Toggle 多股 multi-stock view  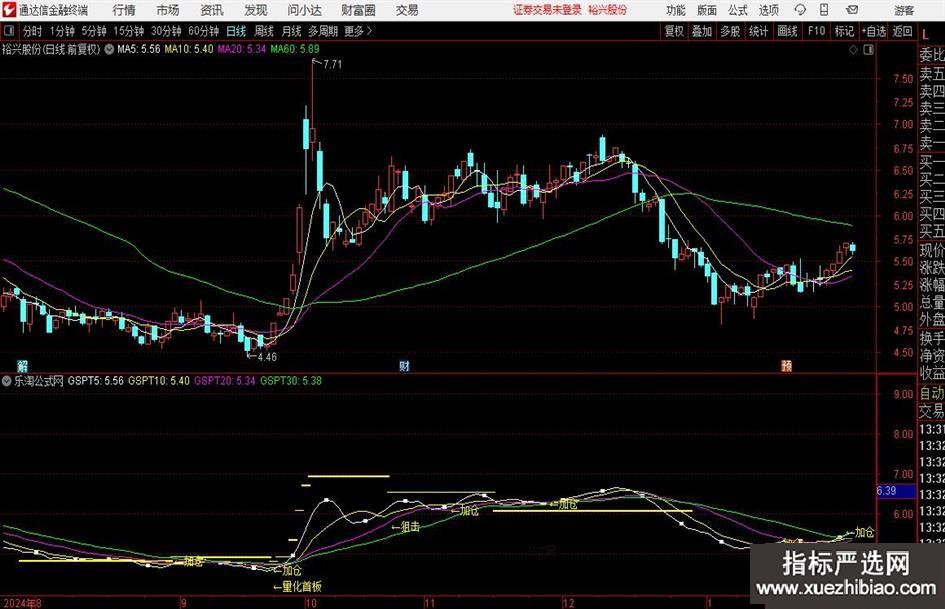(x=730, y=31)
